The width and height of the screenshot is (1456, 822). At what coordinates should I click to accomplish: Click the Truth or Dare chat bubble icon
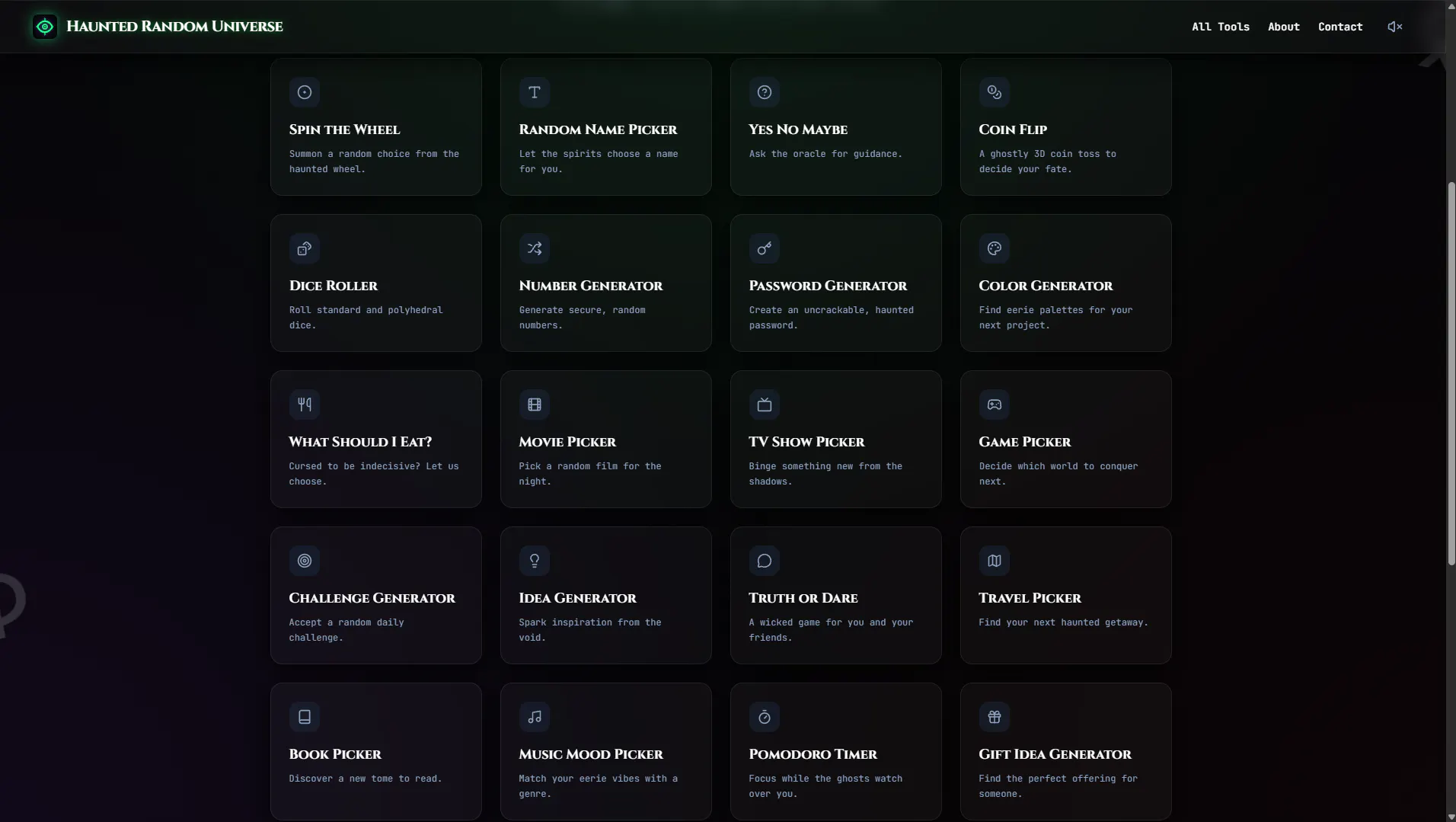pos(765,561)
